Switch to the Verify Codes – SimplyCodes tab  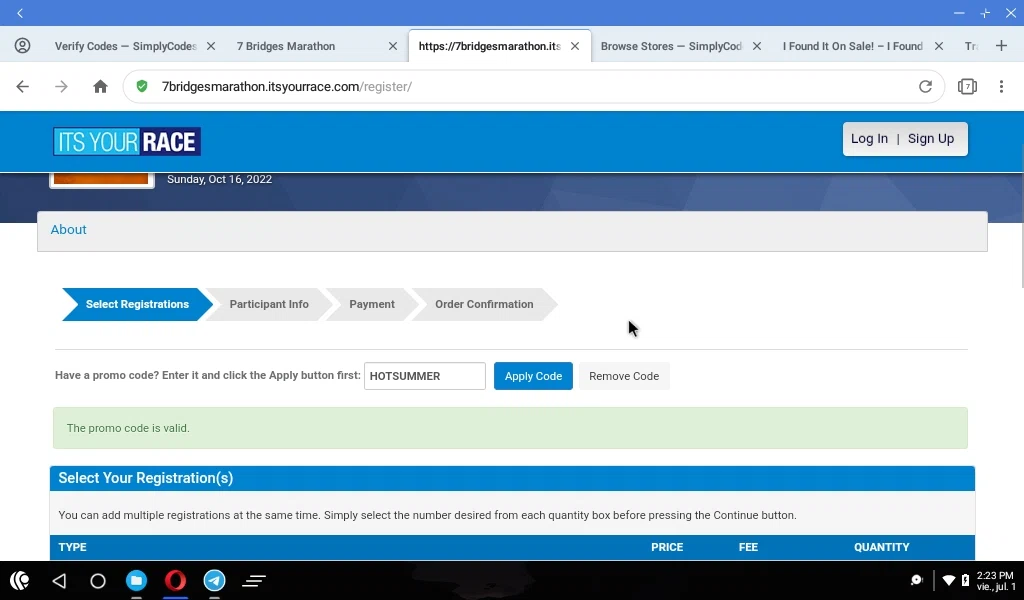tap(125, 46)
